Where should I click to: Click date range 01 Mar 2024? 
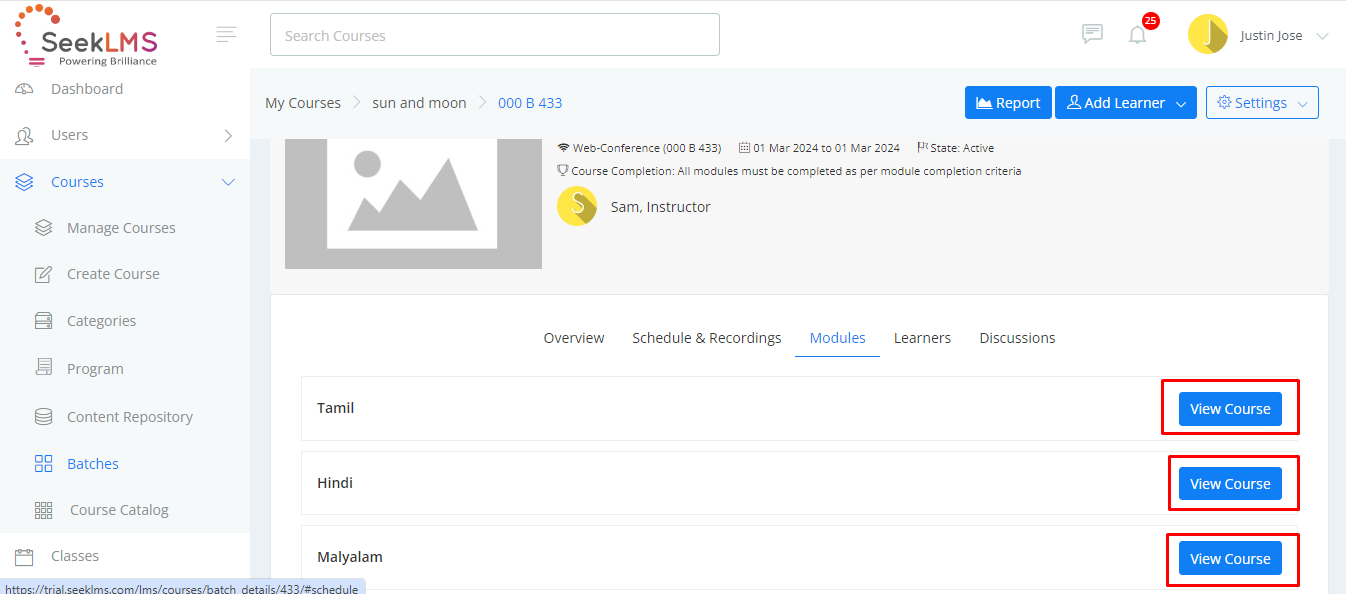click(x=826, y=148)
